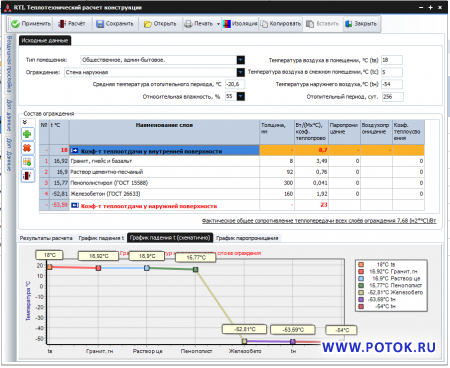
Task: Click Отопительный период days field
Action: pyautogui.click(x=393, y=97)
